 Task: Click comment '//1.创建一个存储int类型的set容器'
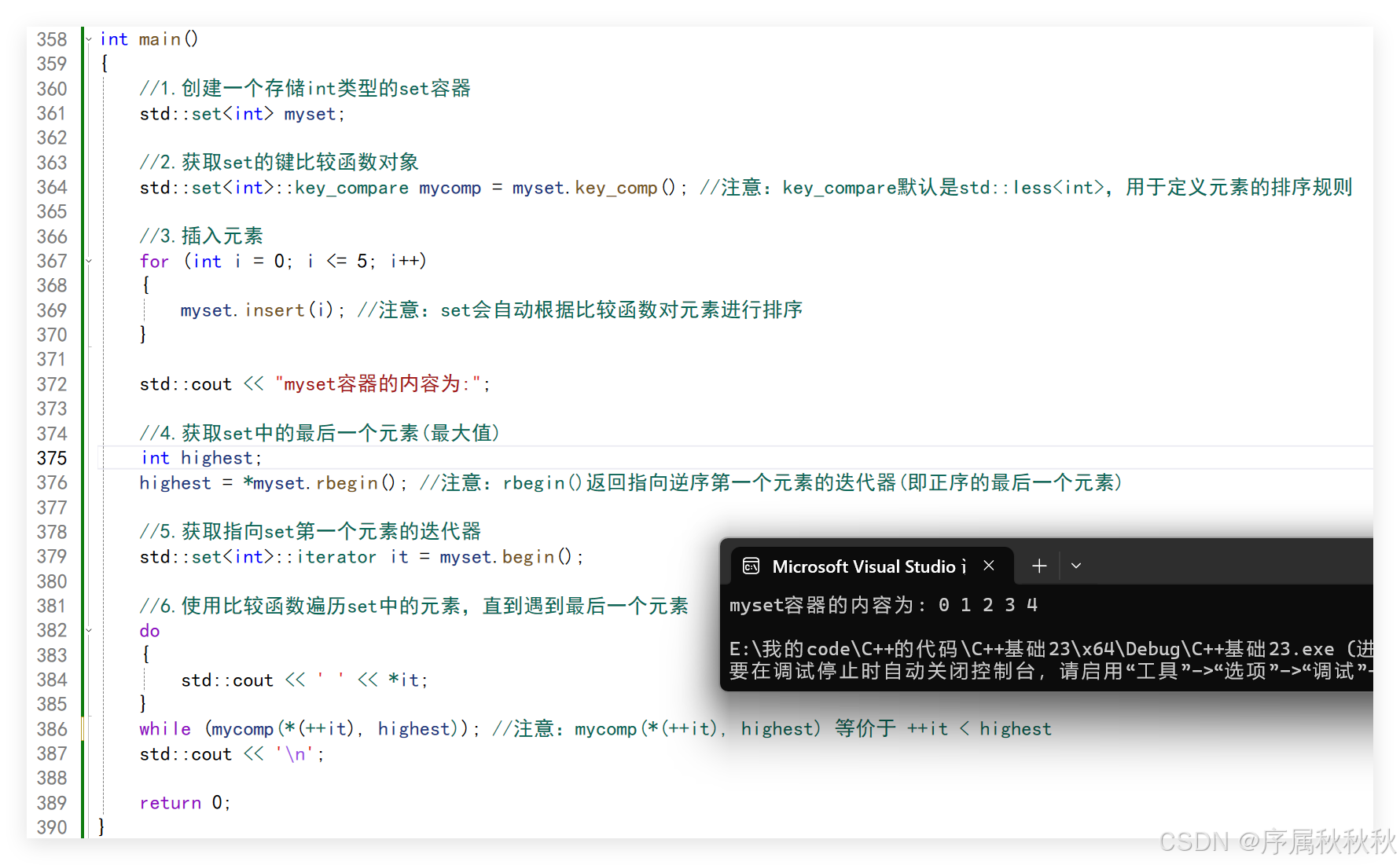pos(305,88)
